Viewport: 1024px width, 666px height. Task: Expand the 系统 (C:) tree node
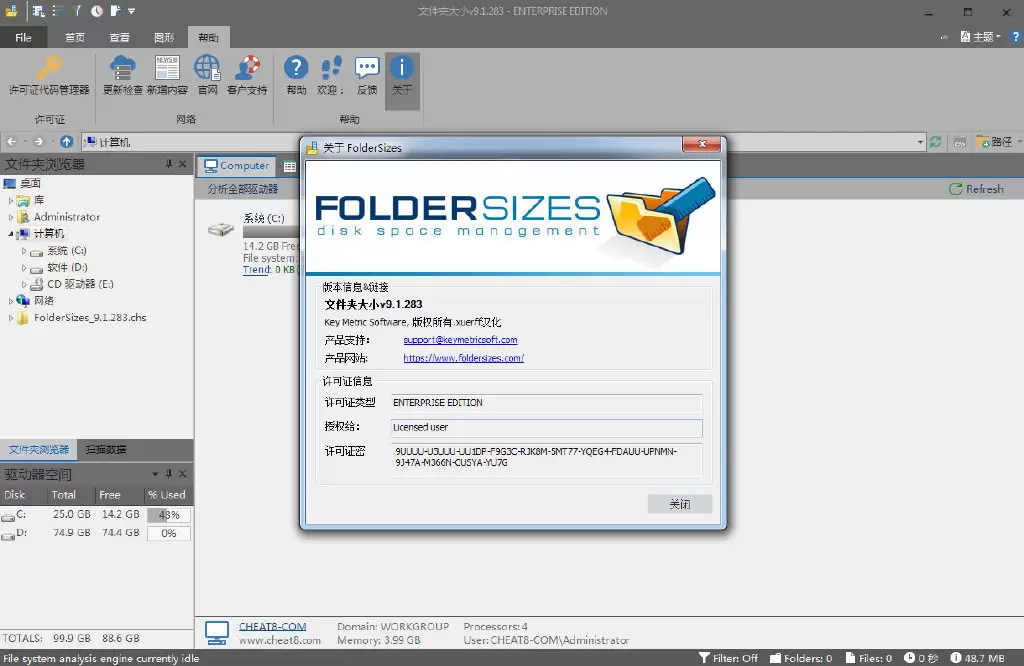point(24,251)
